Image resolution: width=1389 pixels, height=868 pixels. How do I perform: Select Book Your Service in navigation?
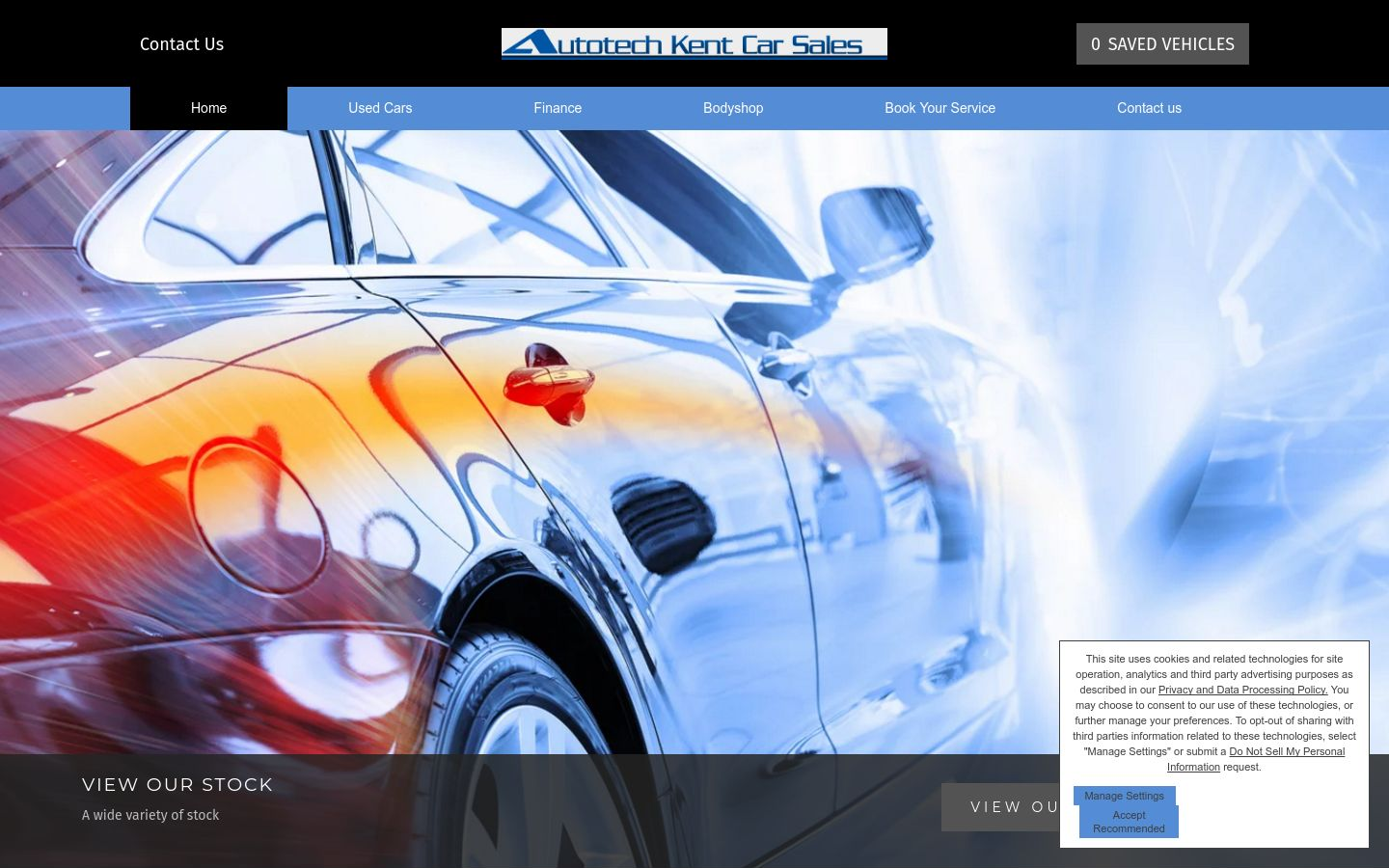tap(940, 108)
